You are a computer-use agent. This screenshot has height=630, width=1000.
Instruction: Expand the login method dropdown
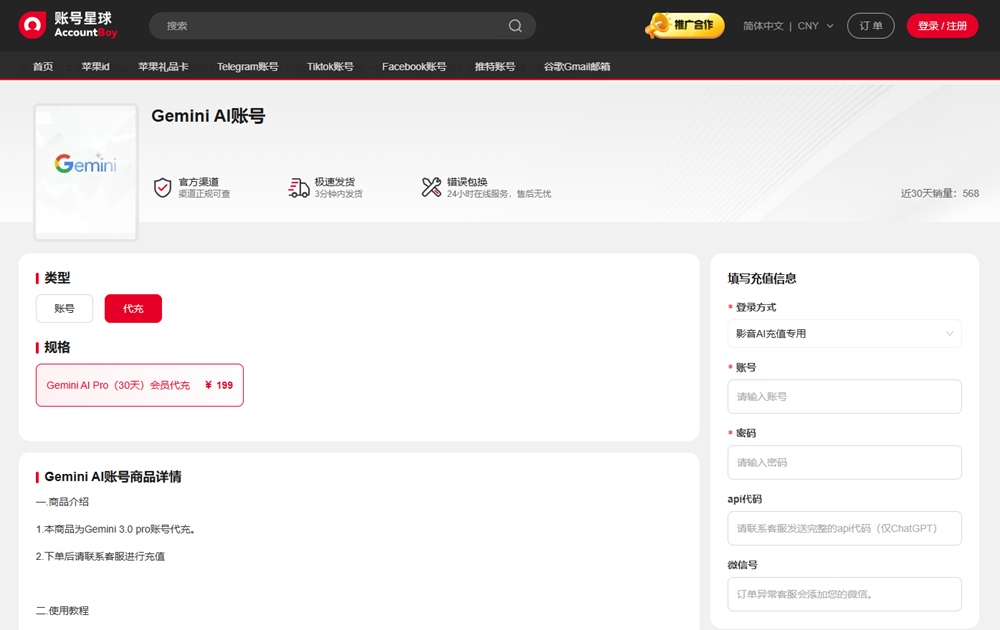(x=844, y=334)
